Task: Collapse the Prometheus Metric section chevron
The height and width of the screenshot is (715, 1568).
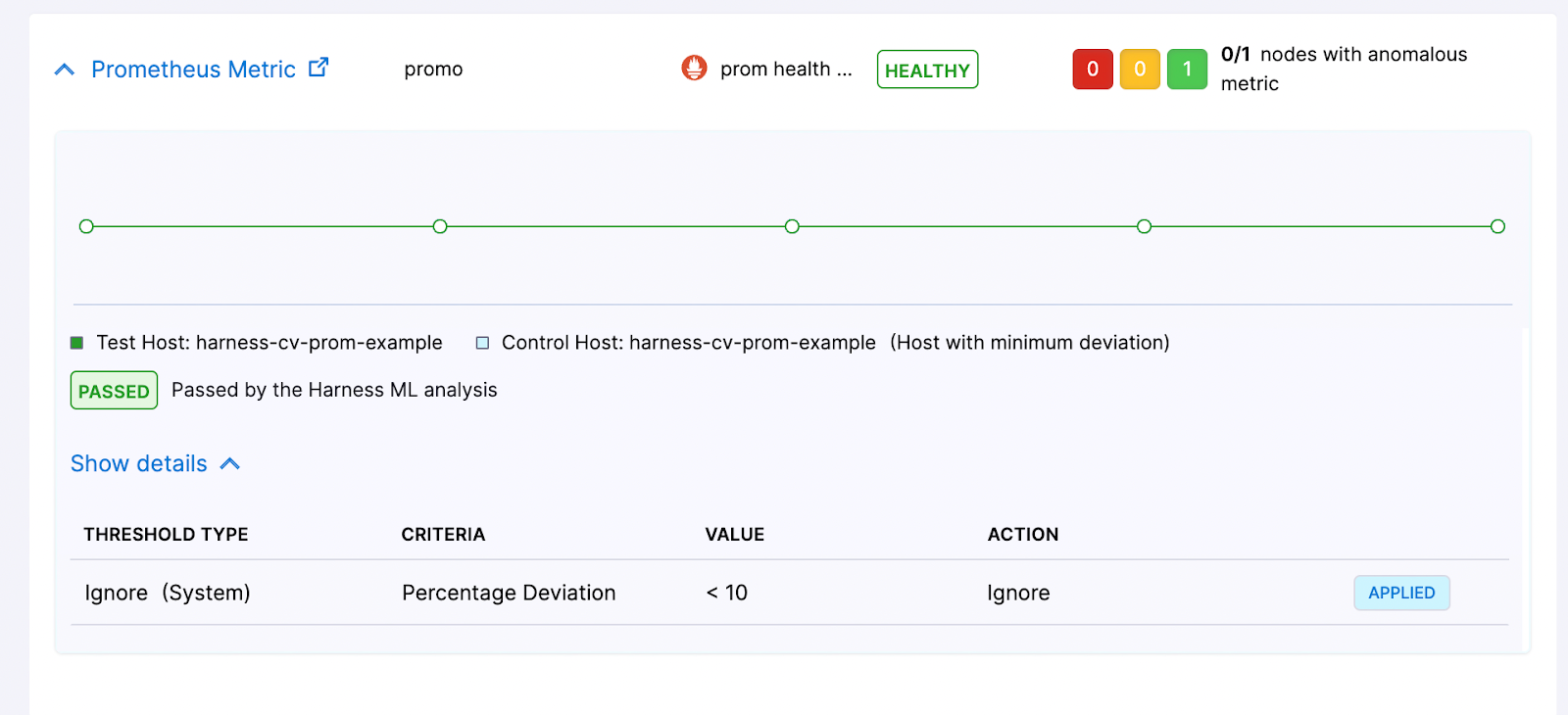Action: (x=65, y=70)
